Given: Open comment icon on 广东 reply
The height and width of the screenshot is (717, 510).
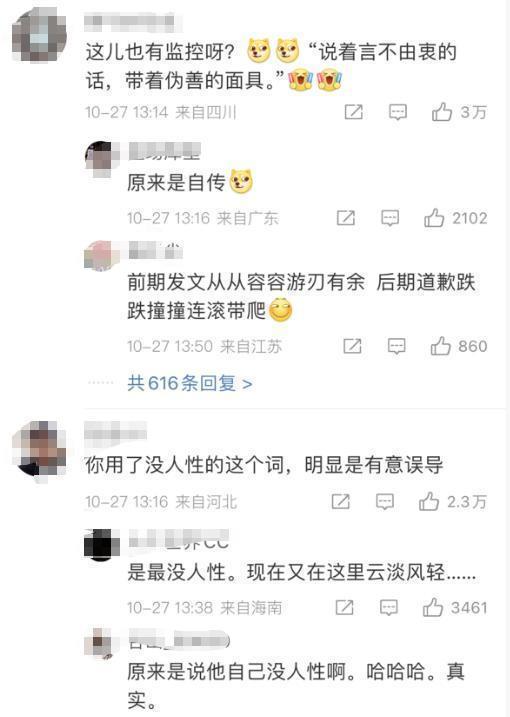Looking at the screenshot, I should (390, 218).
